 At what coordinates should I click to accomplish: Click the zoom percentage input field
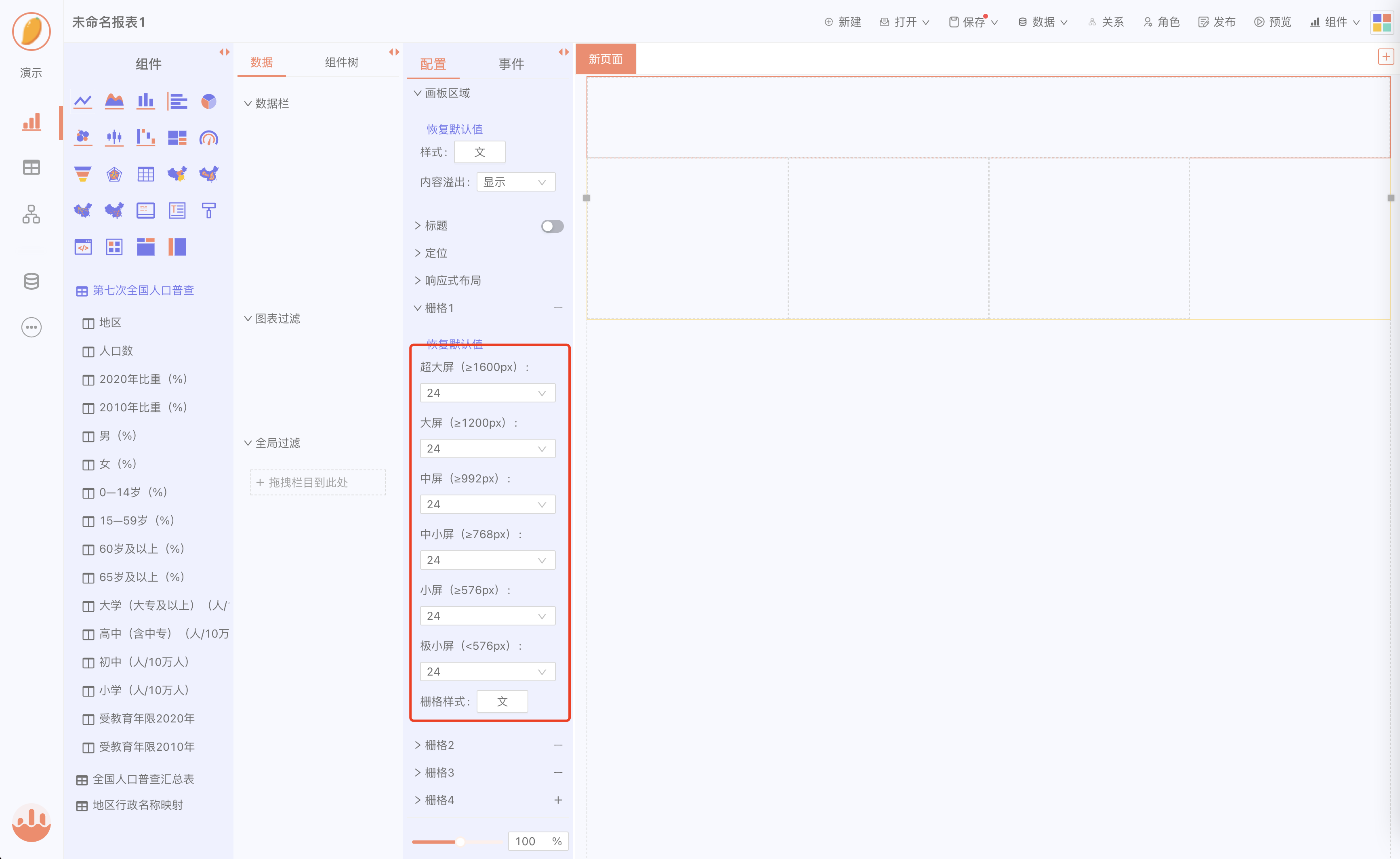coord(538,841)
